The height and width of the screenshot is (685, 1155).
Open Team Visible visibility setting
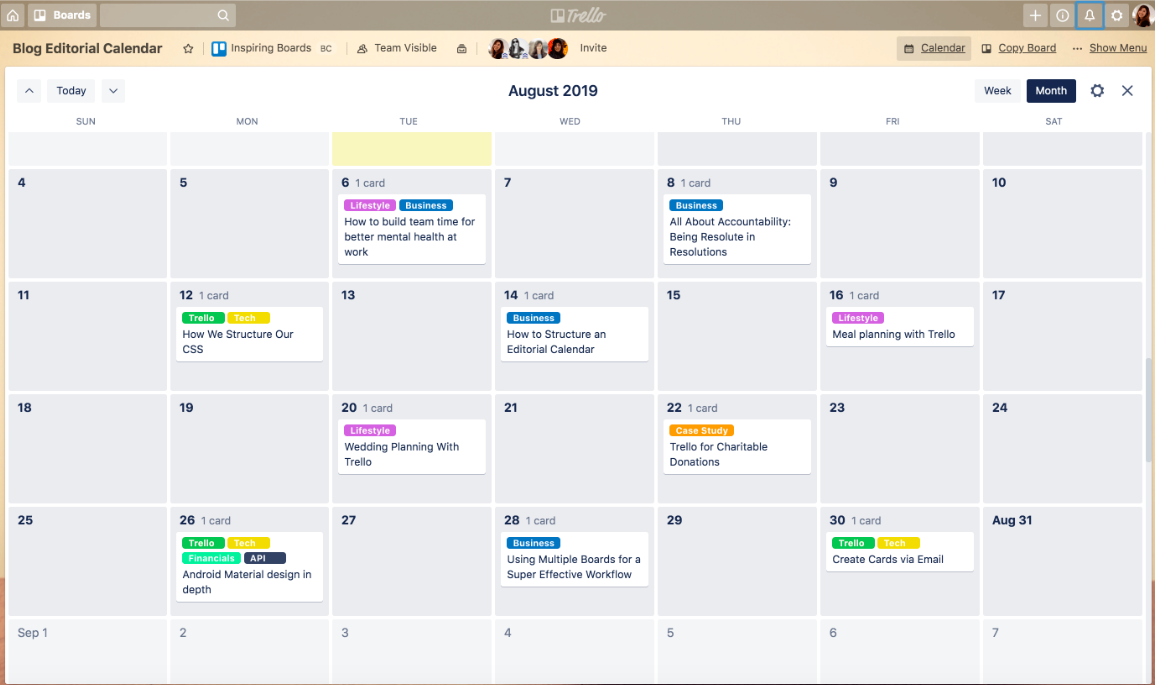pos(396,48)
